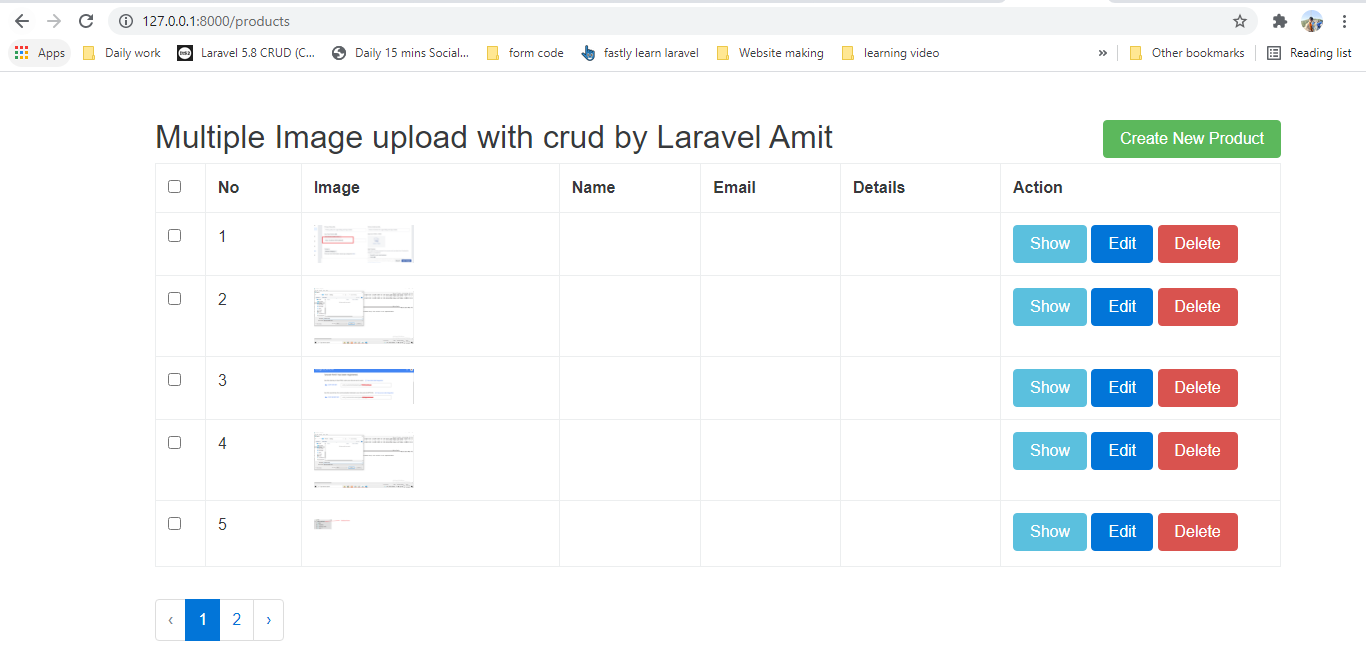Expand hidden bookmarks with the chevron
1366x652 pixels.
[1103, 53]
